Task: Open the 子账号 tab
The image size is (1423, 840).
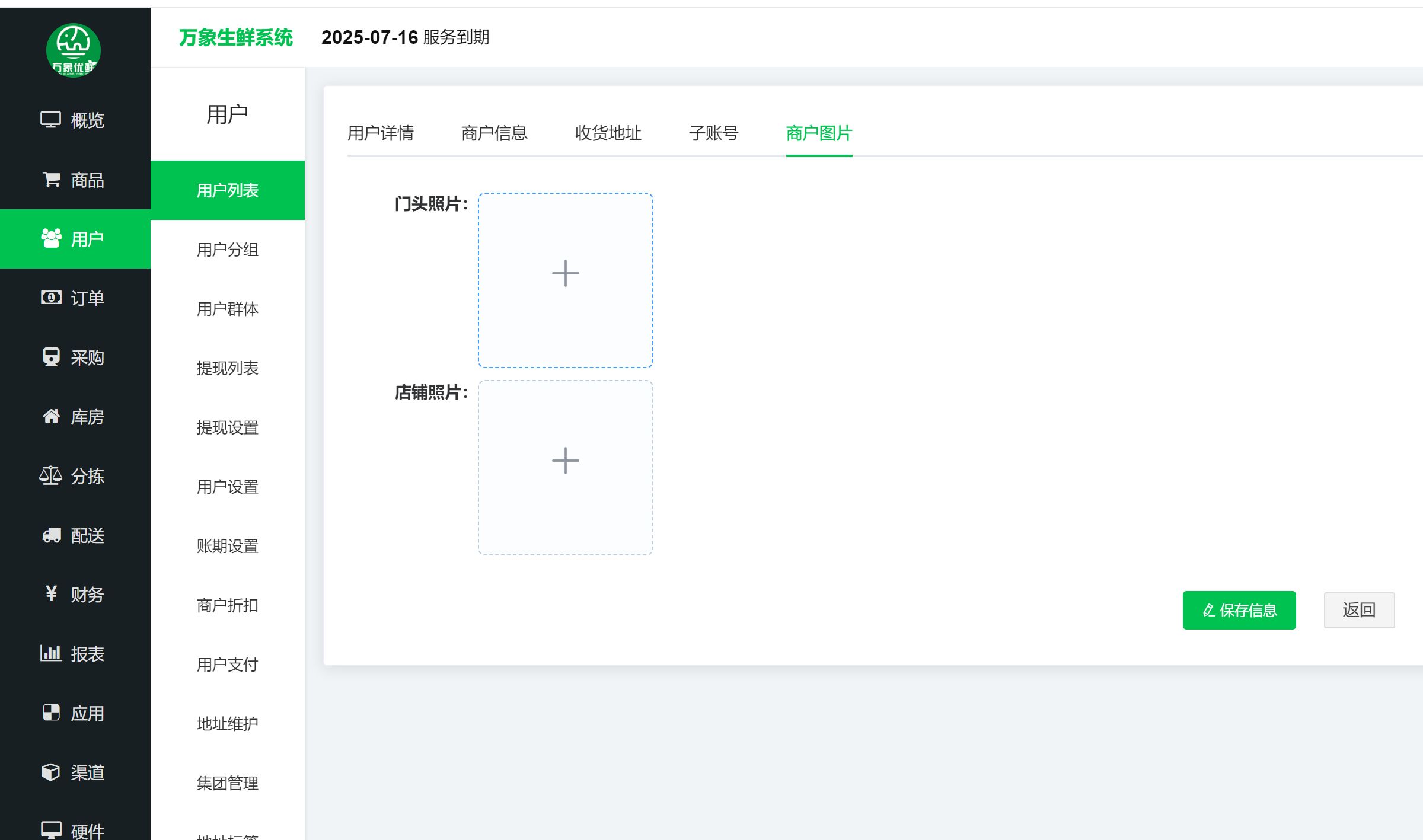Action: click(714, 133)
